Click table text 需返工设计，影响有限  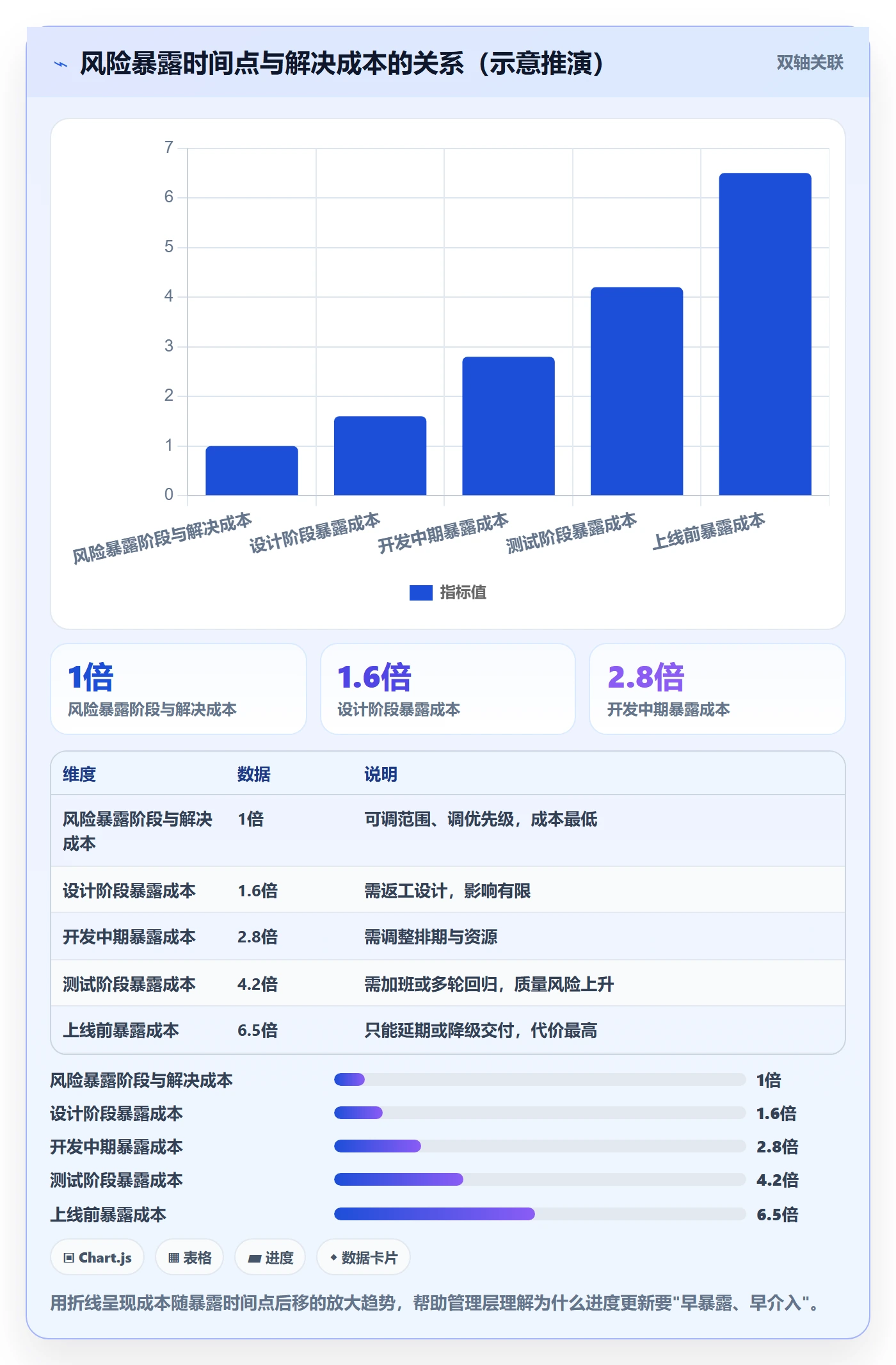pos(447,891)
